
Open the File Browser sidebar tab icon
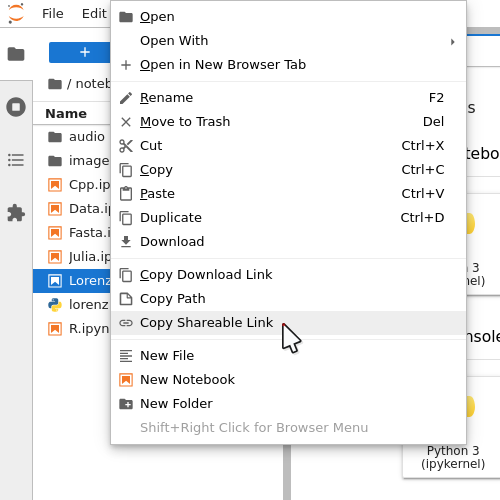click(16, 54)
